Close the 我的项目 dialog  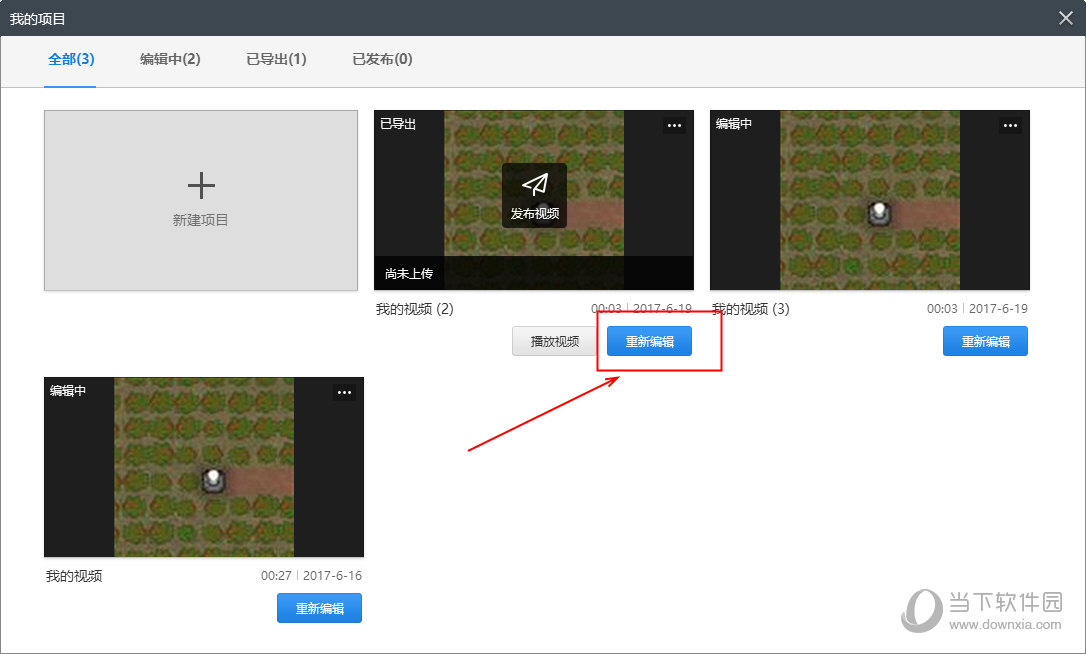tap(1068, 18)
